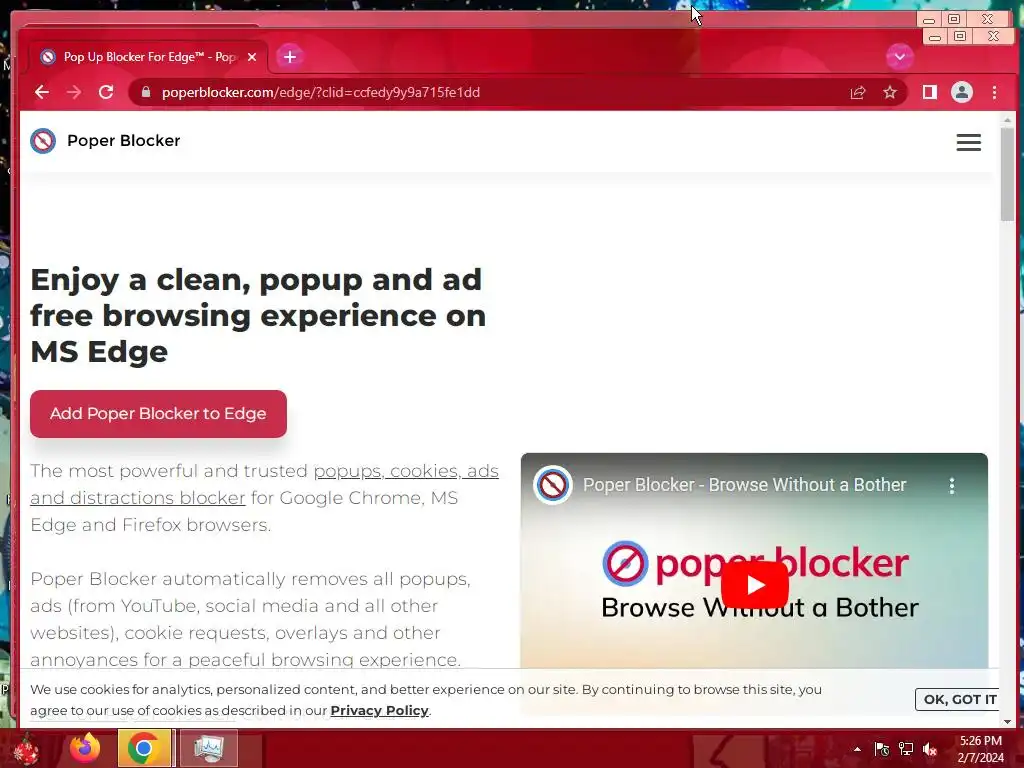1024x768 pixels.
Task: Reload the Poper Blocker page
Action: point(106,92)
